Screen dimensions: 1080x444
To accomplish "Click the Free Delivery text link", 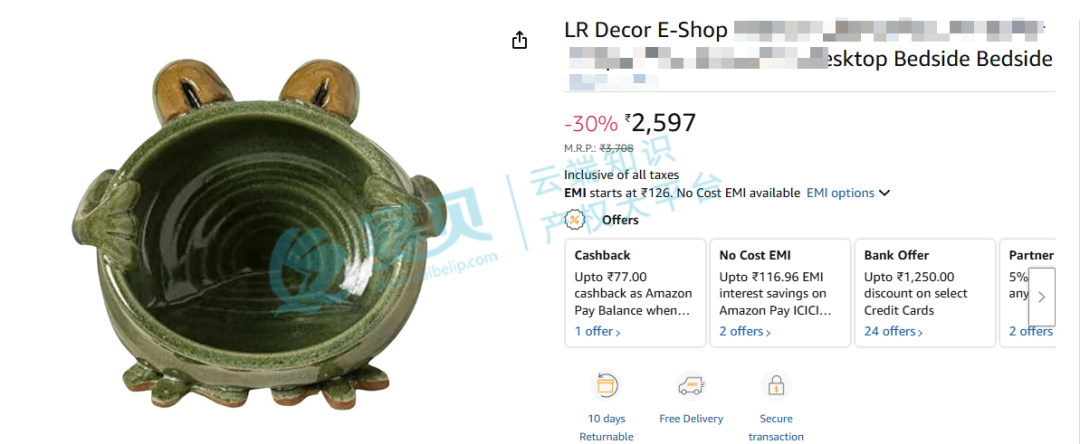I will [x=691, y=419].
